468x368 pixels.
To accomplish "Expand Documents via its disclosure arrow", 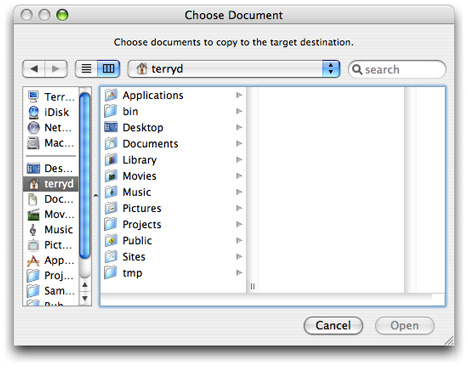I will [239, 143].
